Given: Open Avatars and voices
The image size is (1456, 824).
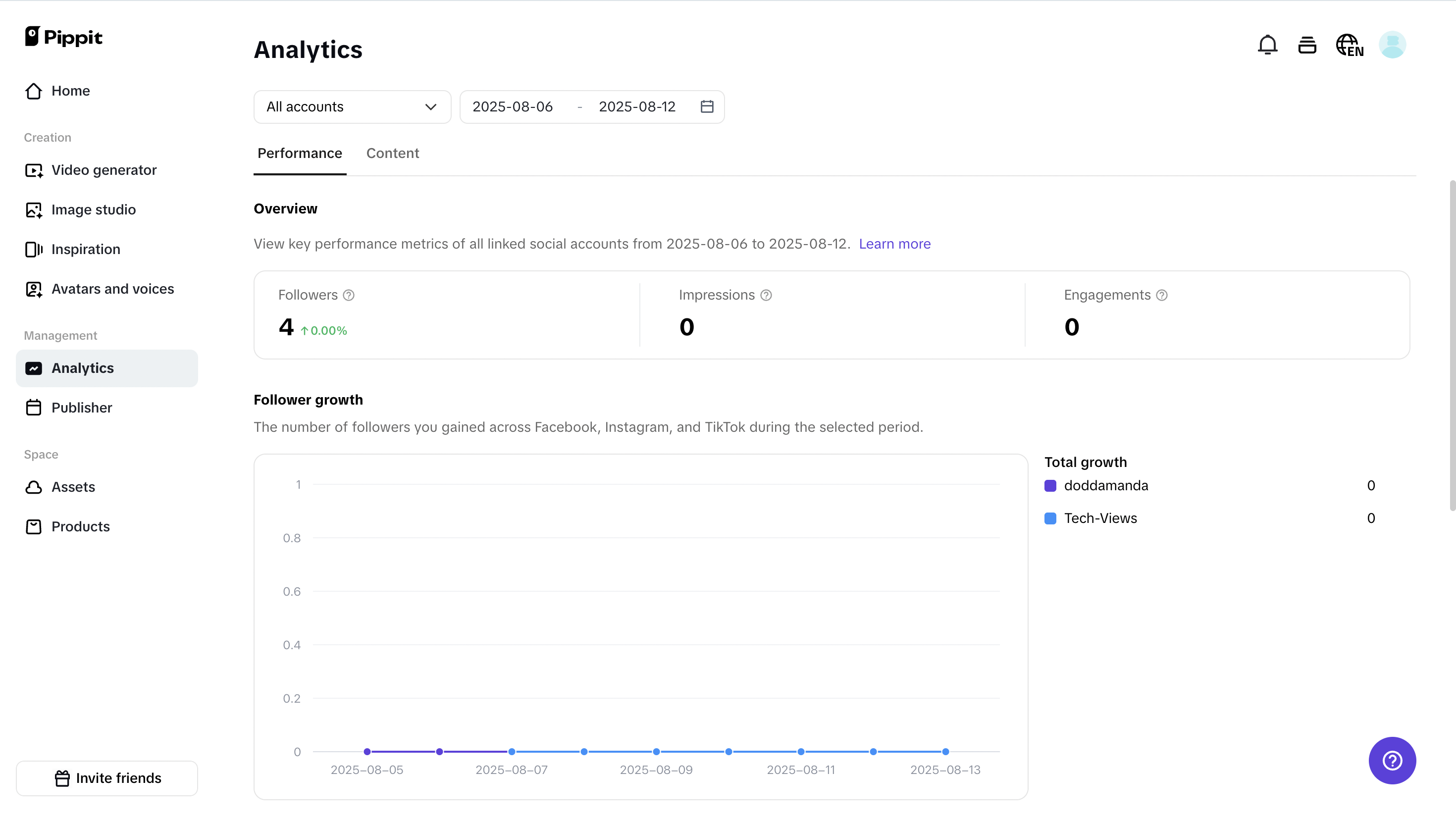Looking at the screenshot, I should click(112, 289).
